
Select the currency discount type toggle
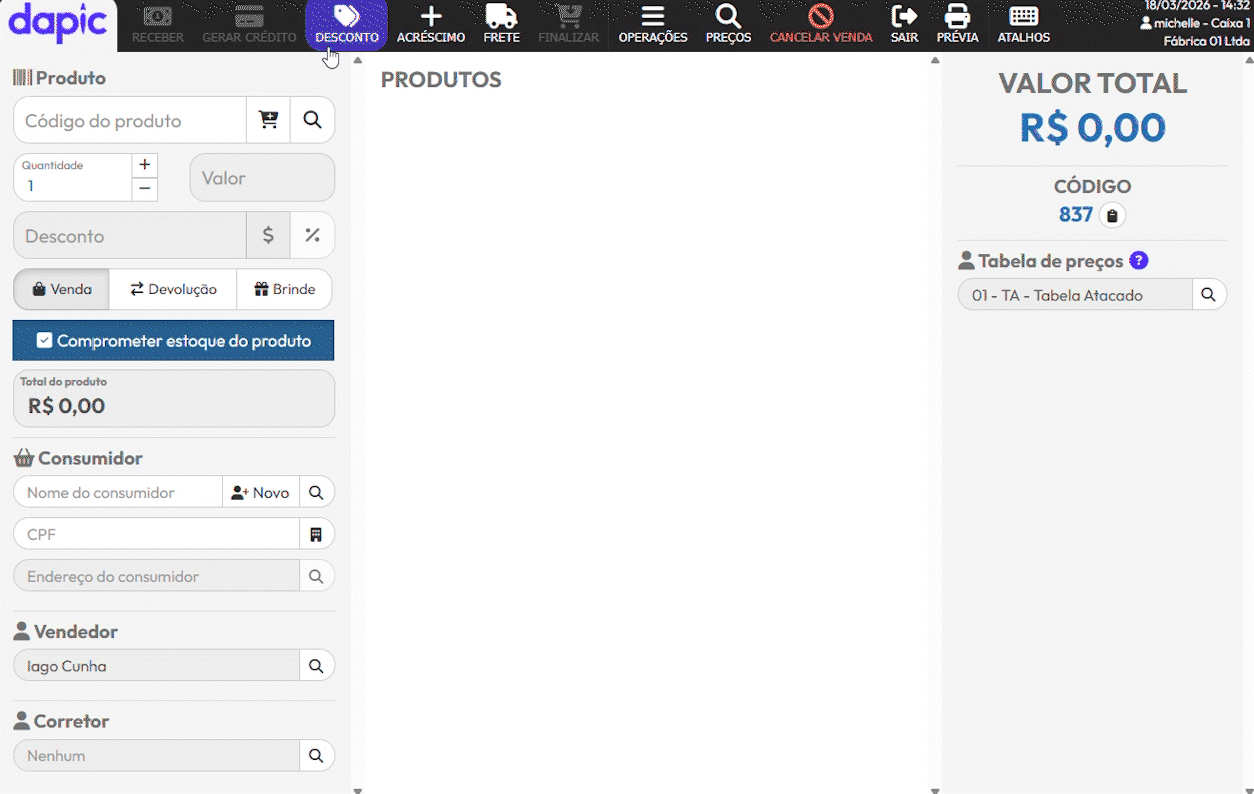268,236
